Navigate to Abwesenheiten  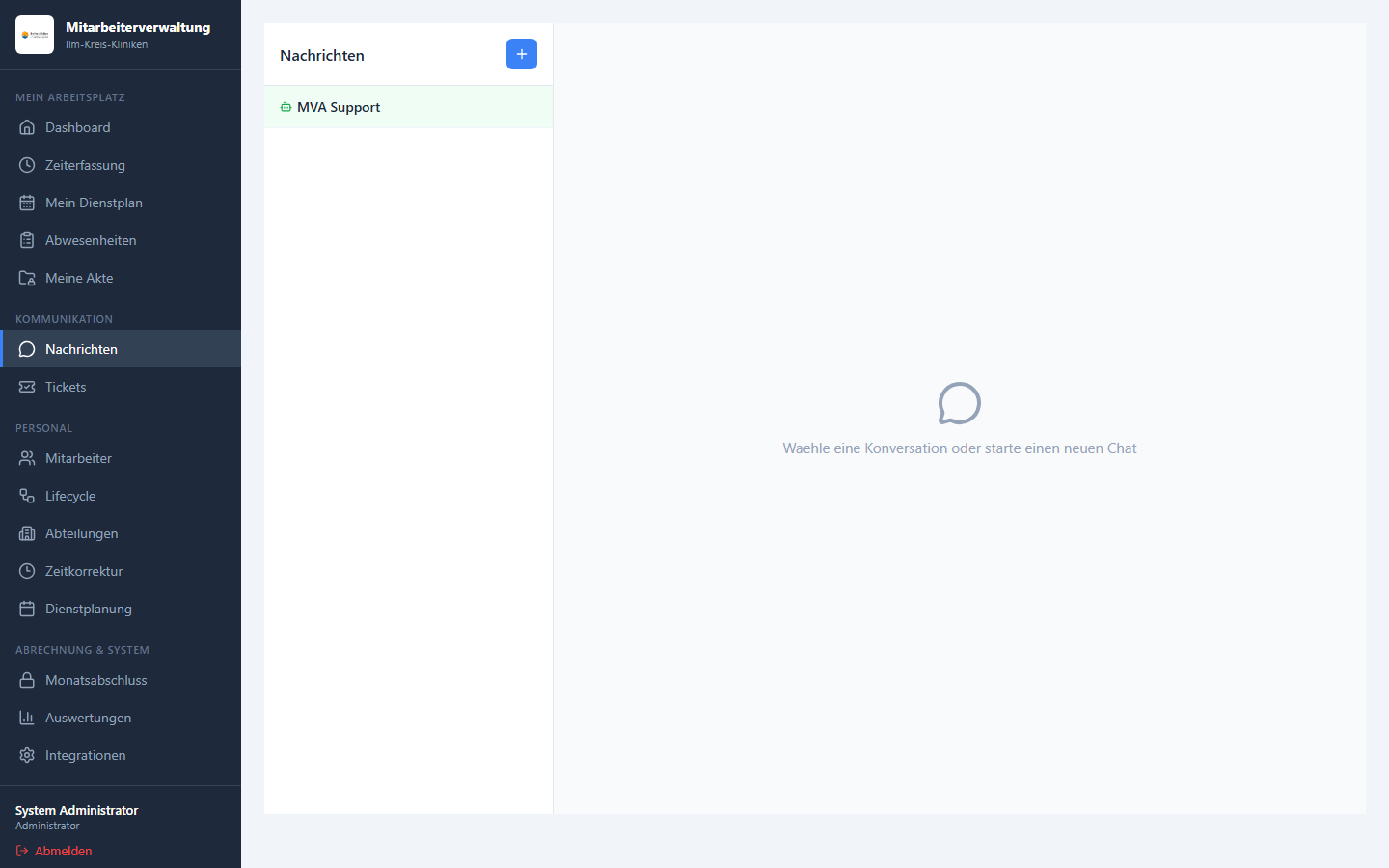click(x=121, y=240)
